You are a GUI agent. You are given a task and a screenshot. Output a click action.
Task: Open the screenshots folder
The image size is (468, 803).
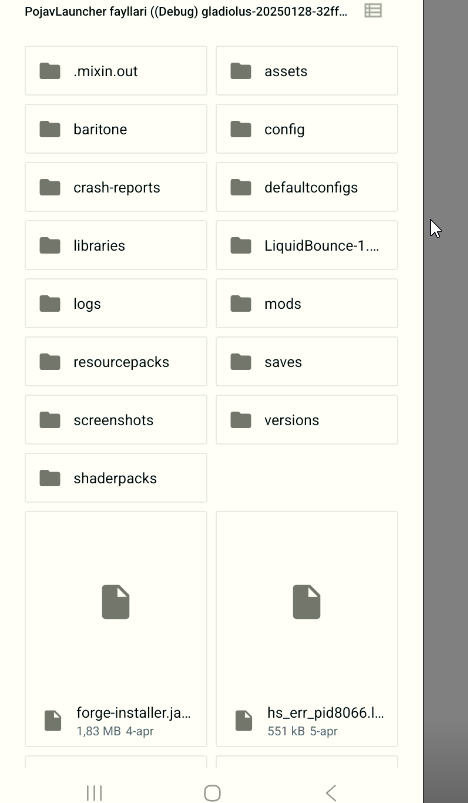tap(116, 419)
